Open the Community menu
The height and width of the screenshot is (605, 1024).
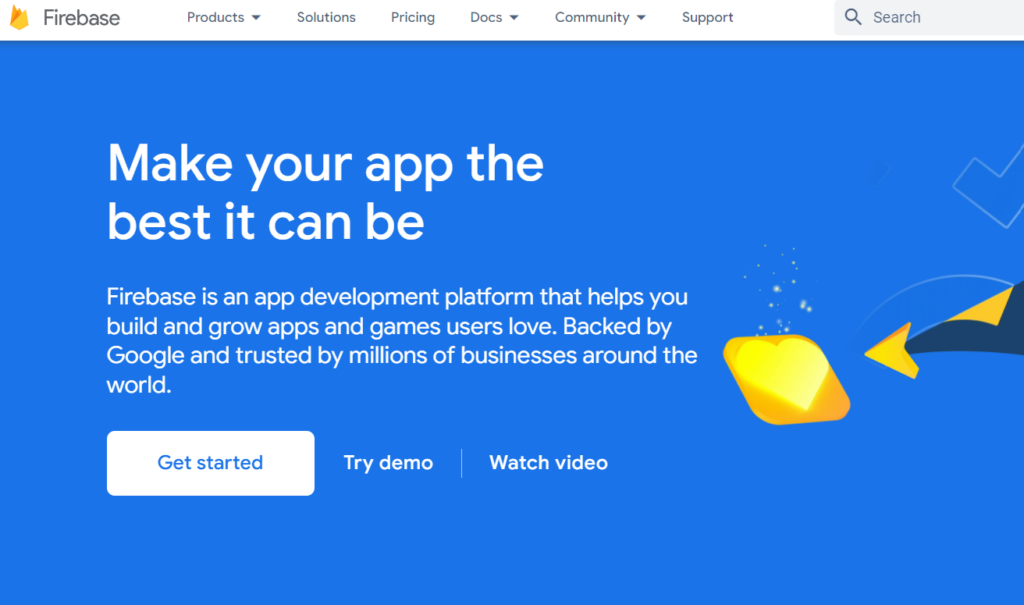coord(600,18)
